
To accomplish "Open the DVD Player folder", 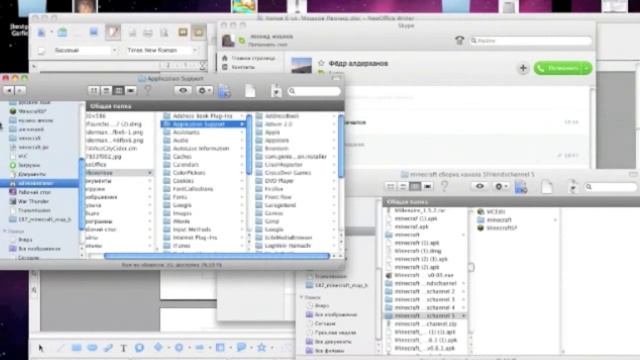I will point(279,181).
